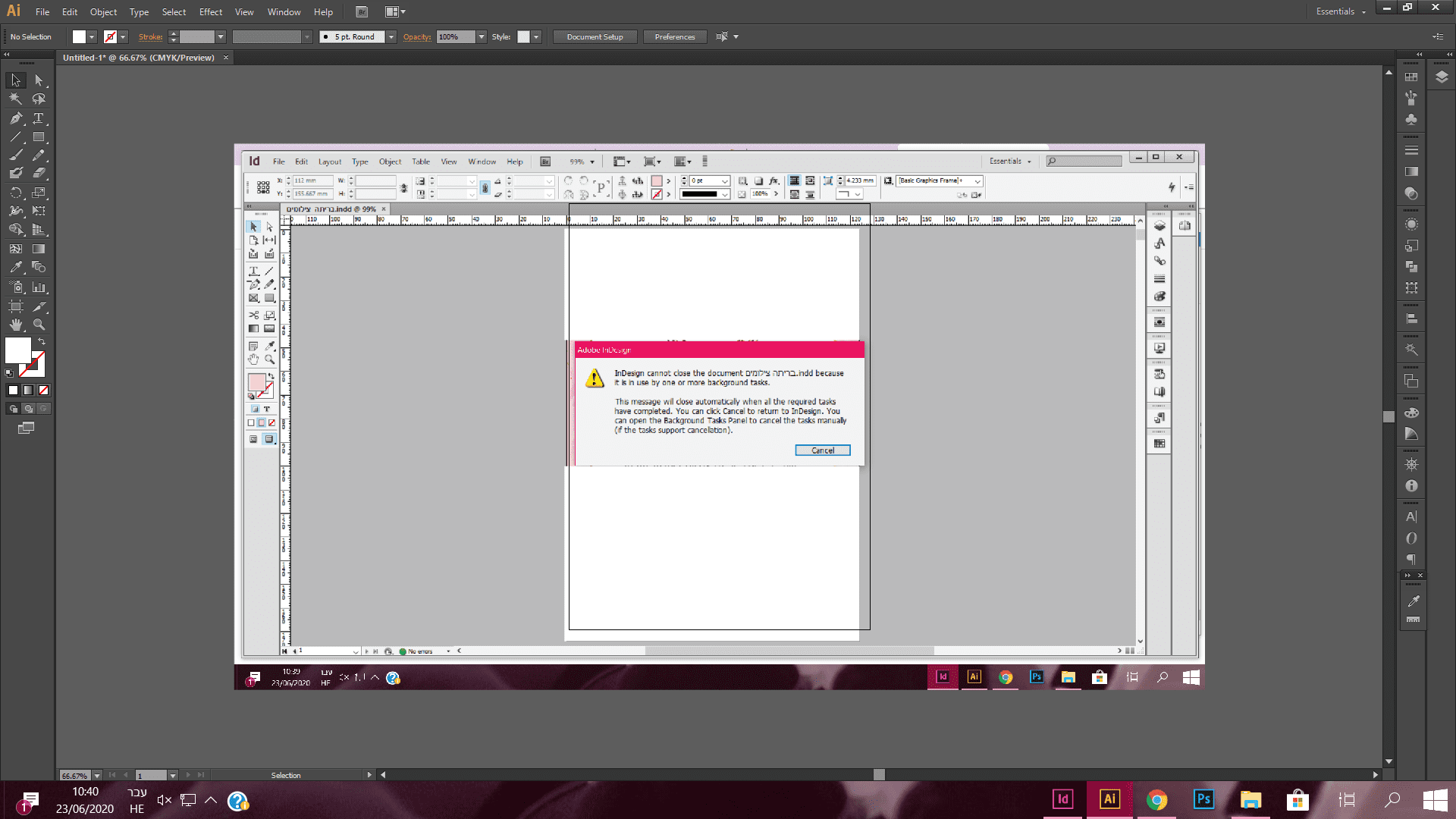Image resolution: width=1456 pixels, height=819 pixels.
Task: Select the Hand tool in Illustrator toolbar
Action: point(15,325)
